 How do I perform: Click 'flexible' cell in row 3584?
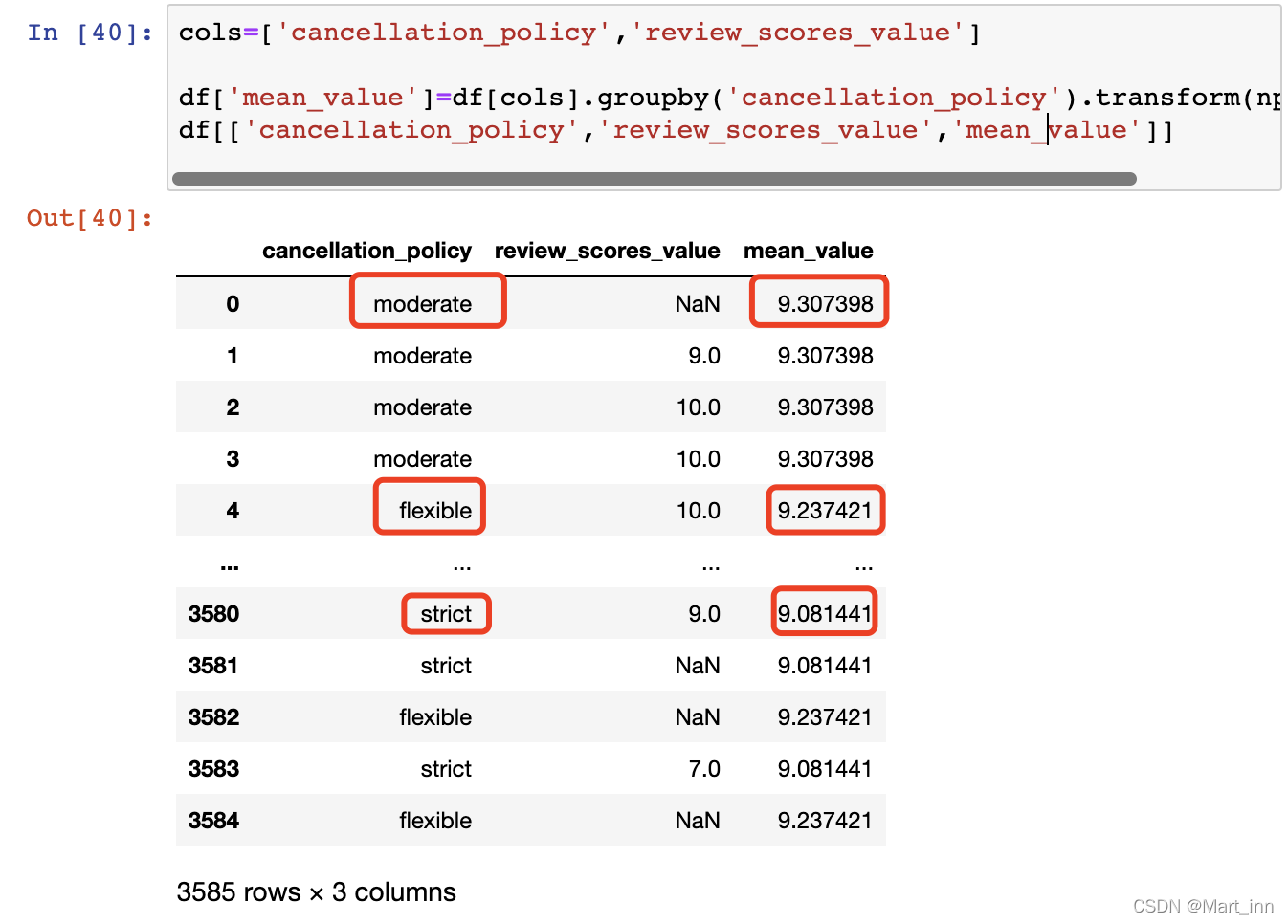tap(435, 821)
